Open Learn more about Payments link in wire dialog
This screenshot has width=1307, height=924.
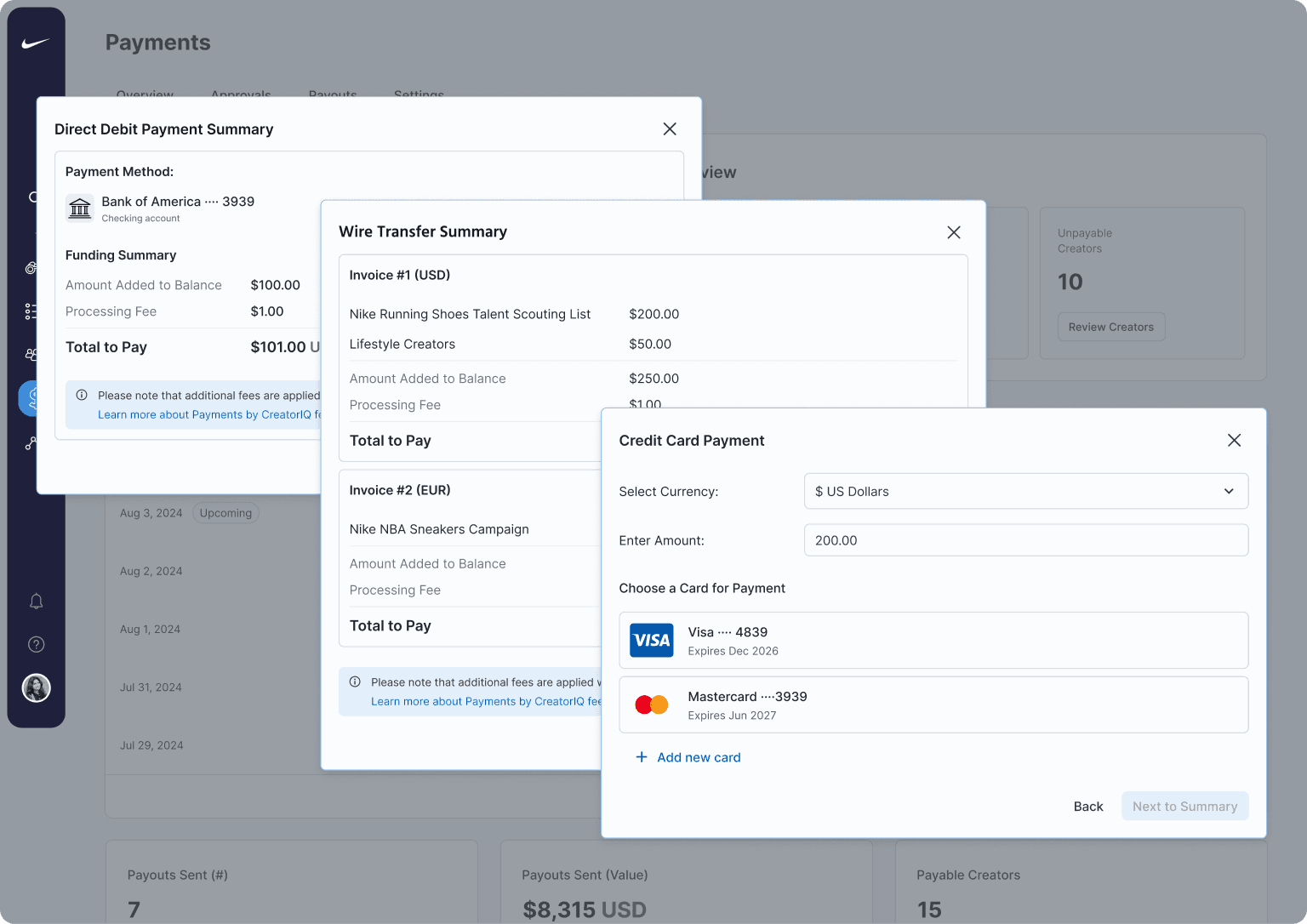coord(486,702)
